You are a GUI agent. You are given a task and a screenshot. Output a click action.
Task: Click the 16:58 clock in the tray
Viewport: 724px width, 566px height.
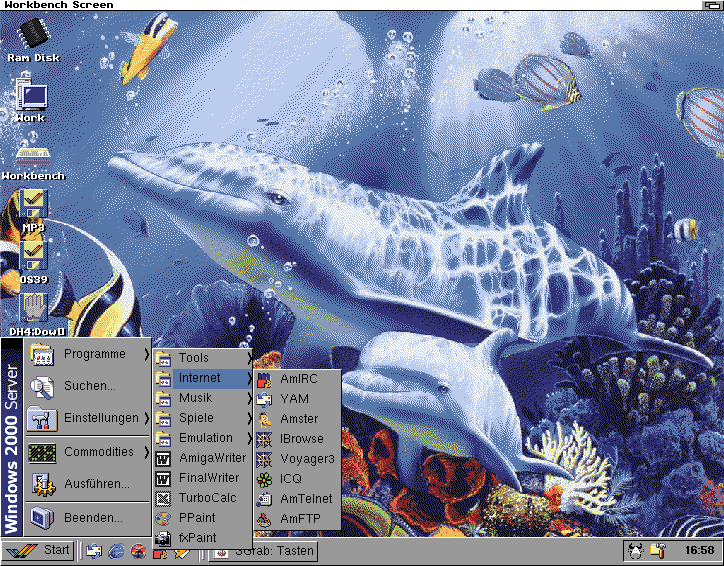point(699,551)
